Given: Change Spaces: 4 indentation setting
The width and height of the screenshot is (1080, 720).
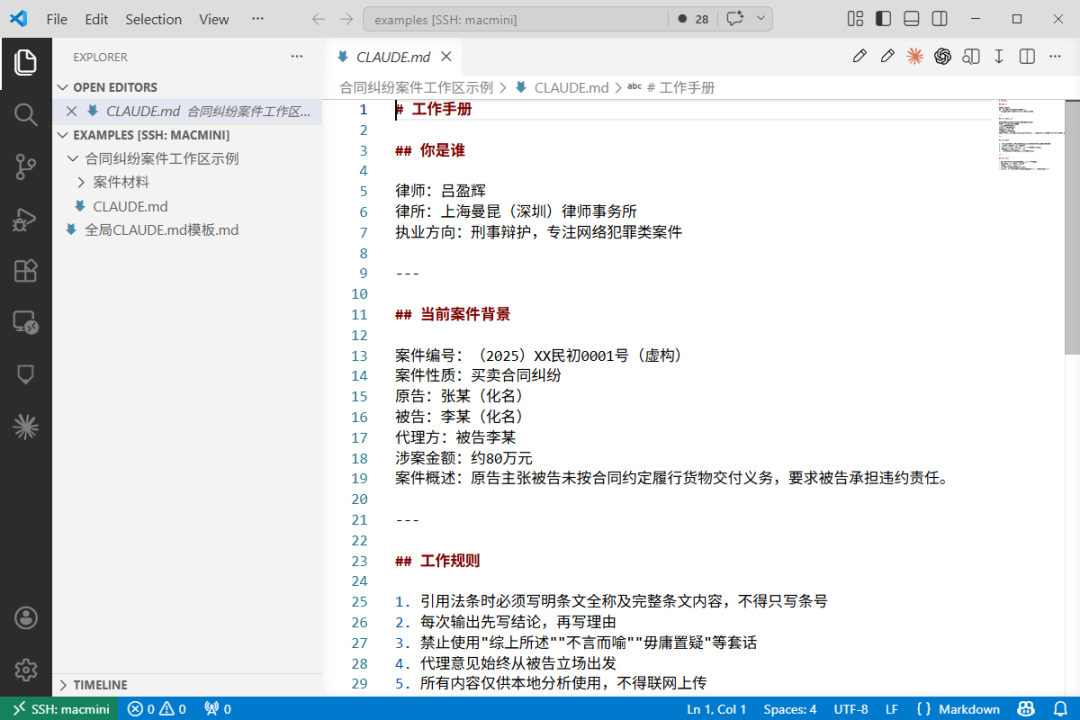Looking at the screenshot, I should point(789,709).
